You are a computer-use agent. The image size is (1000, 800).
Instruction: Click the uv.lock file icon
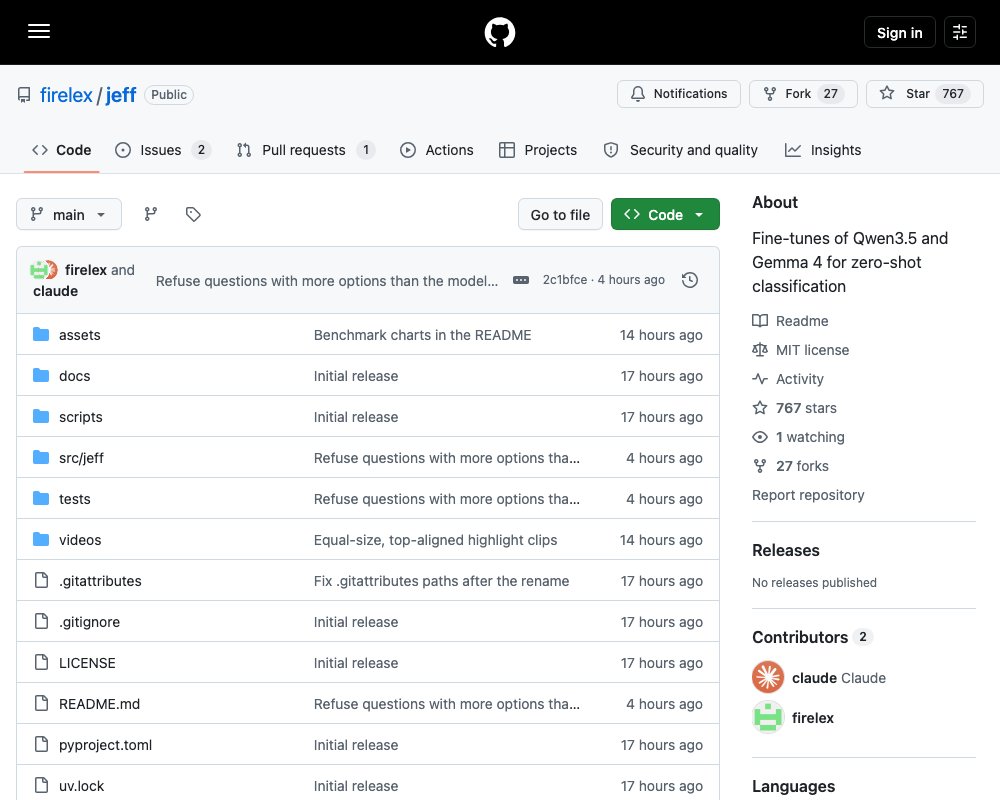tap(41, 785)
